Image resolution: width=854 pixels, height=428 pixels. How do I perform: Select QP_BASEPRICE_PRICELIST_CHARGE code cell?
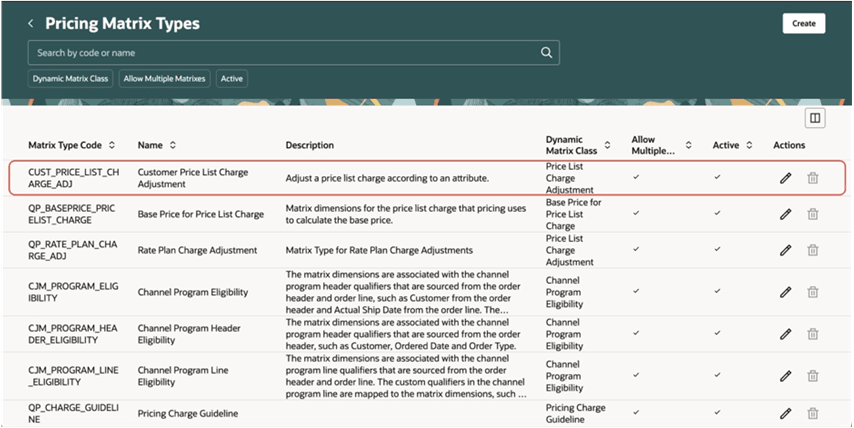click(71, 214)
